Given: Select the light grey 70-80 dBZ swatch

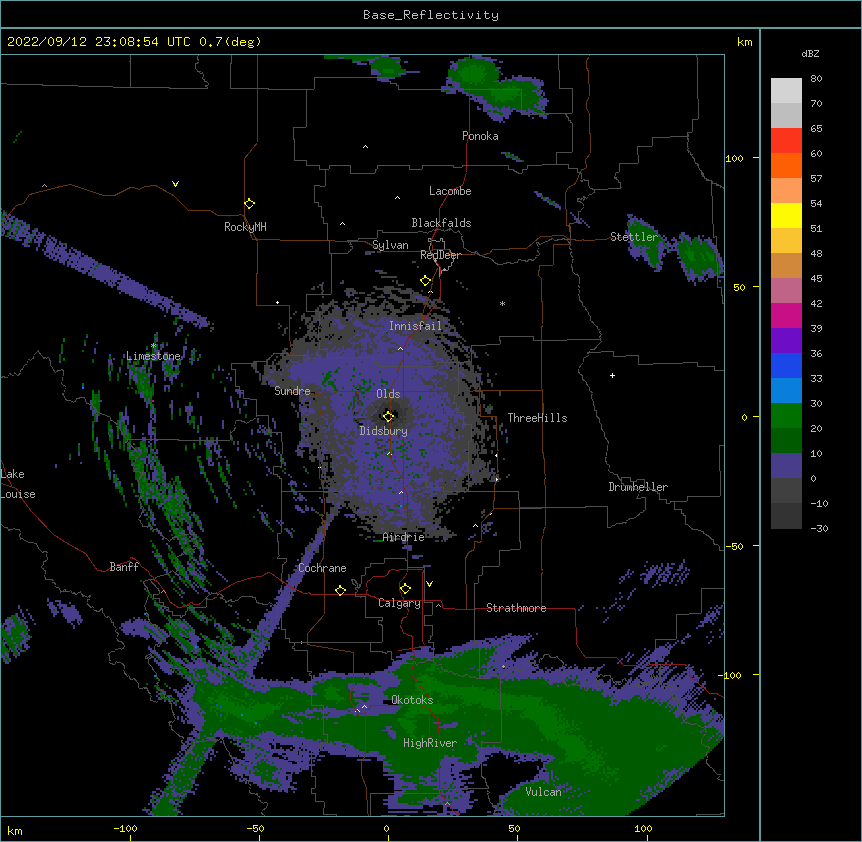Looking at the screenshot, I should [x=786, y=90].
